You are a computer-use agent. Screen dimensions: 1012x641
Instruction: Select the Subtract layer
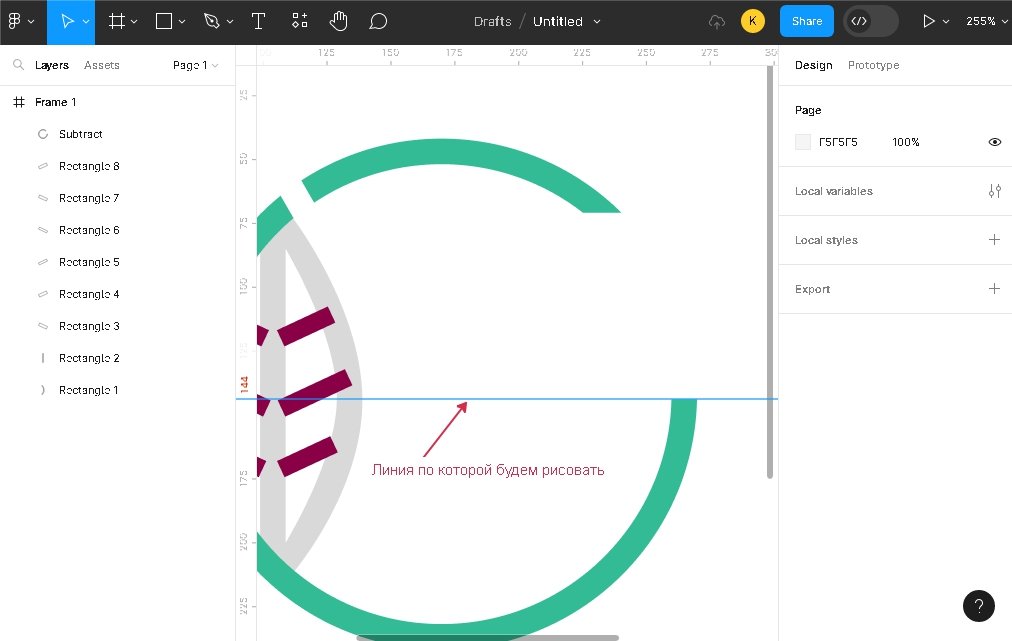point(80,134)
